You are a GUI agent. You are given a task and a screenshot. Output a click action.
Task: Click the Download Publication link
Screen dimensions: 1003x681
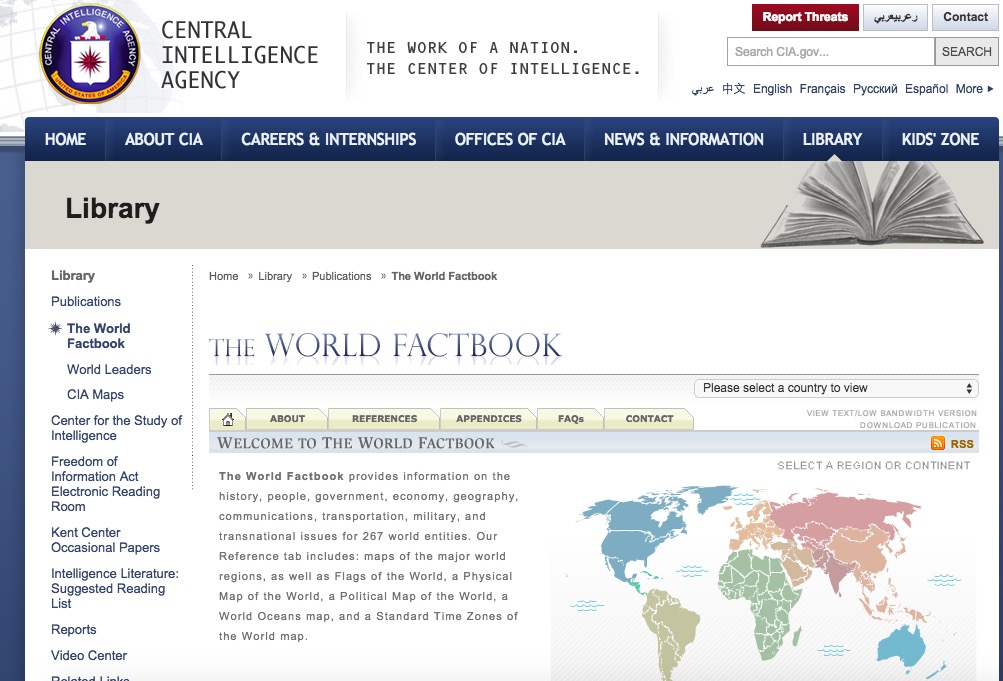[x=918, y=425]
